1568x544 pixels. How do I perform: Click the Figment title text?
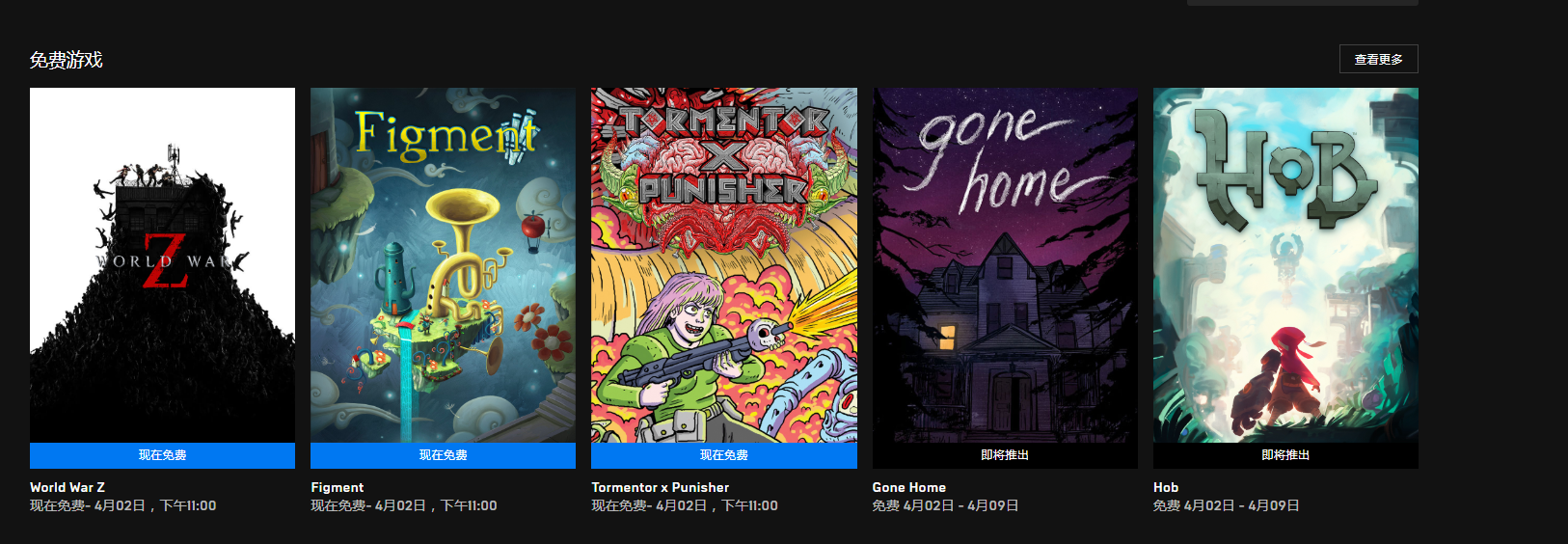pos(338,487)
